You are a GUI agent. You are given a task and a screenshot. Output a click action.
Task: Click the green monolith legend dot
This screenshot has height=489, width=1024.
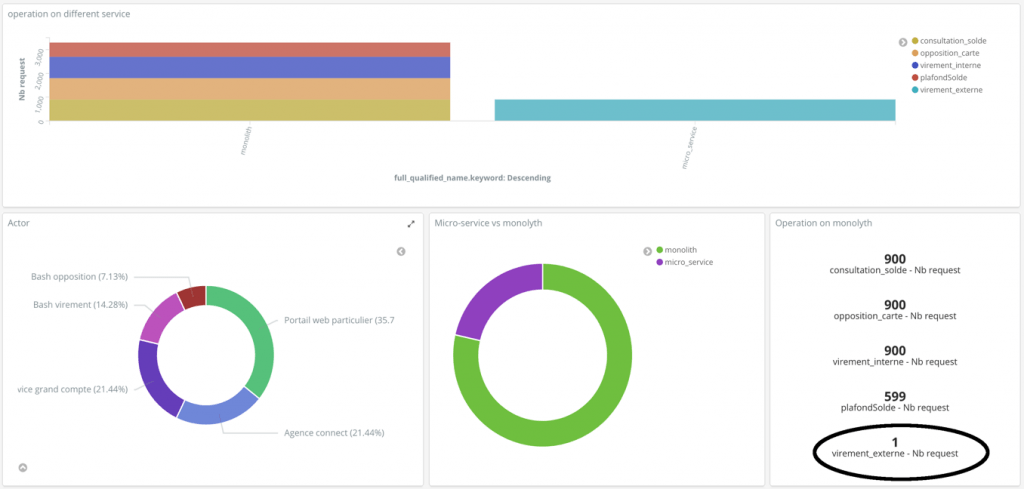pyautogui.click(x=660, y=250)
